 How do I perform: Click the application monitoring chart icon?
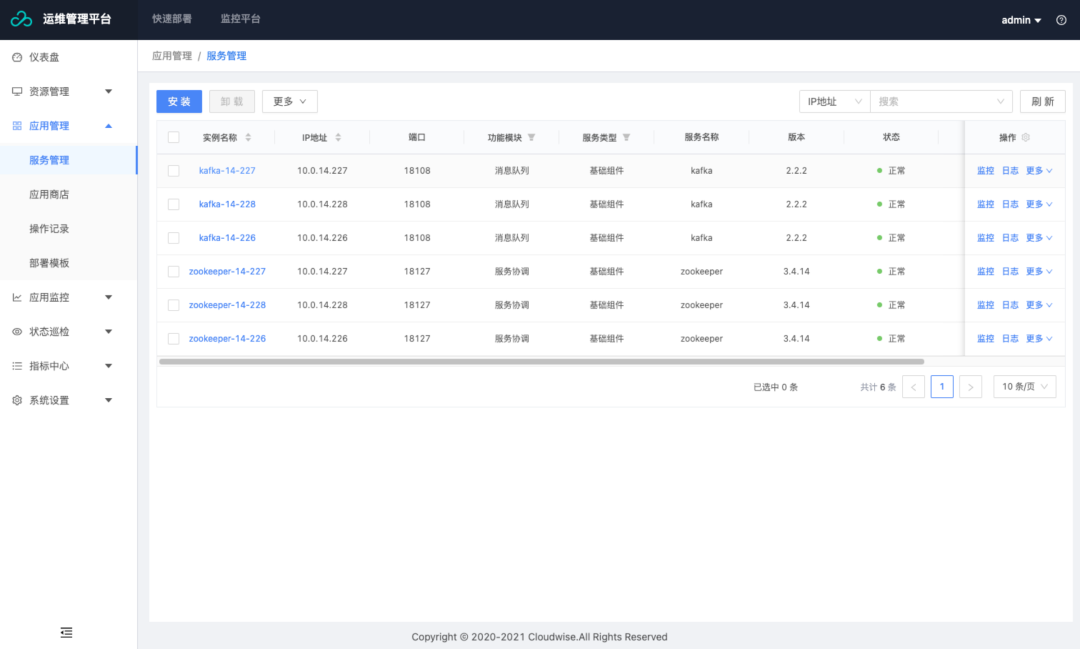(17, 298)
